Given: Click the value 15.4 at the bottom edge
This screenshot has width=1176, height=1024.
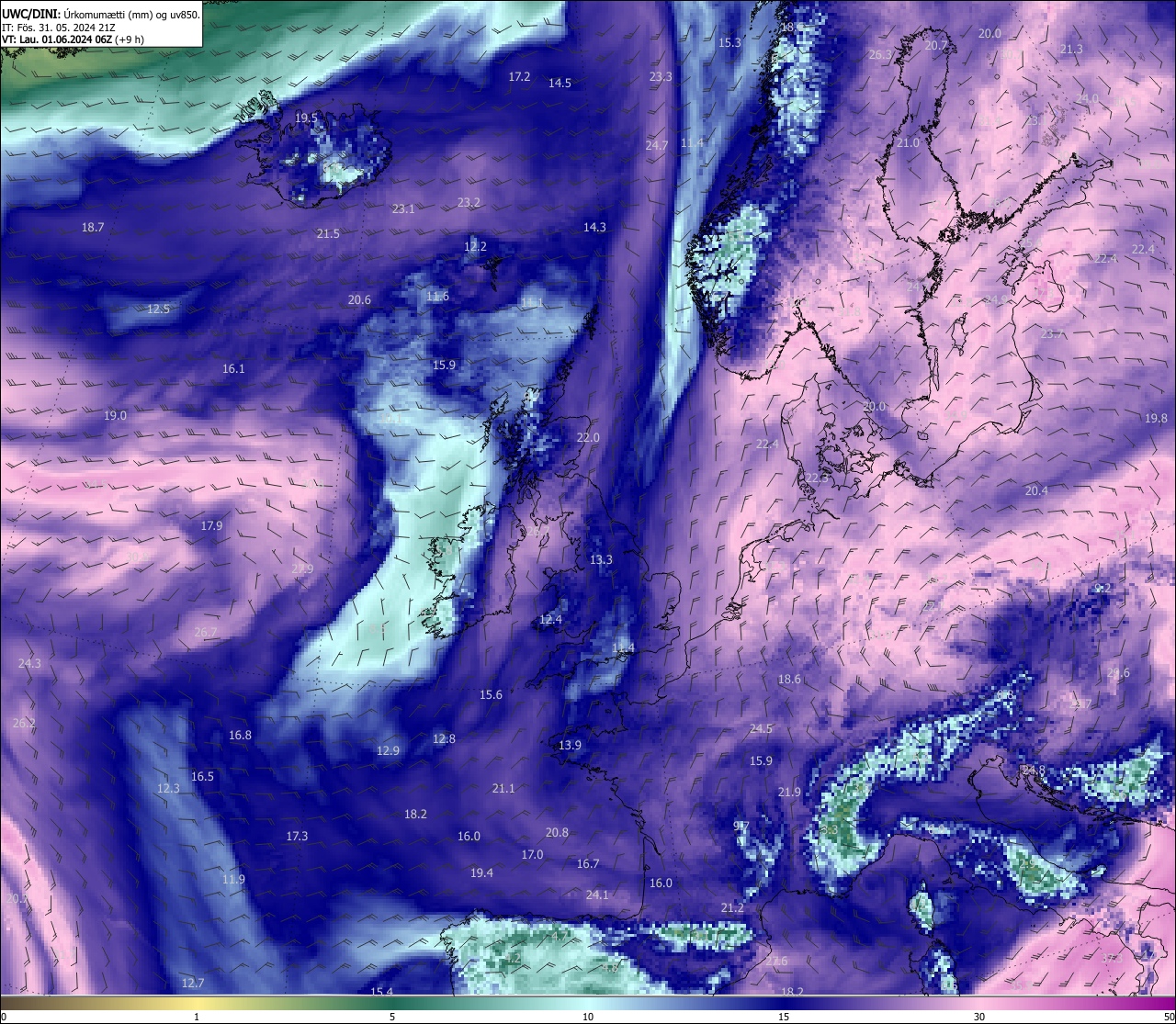Looking at the screenshot, I should point(381,992).
